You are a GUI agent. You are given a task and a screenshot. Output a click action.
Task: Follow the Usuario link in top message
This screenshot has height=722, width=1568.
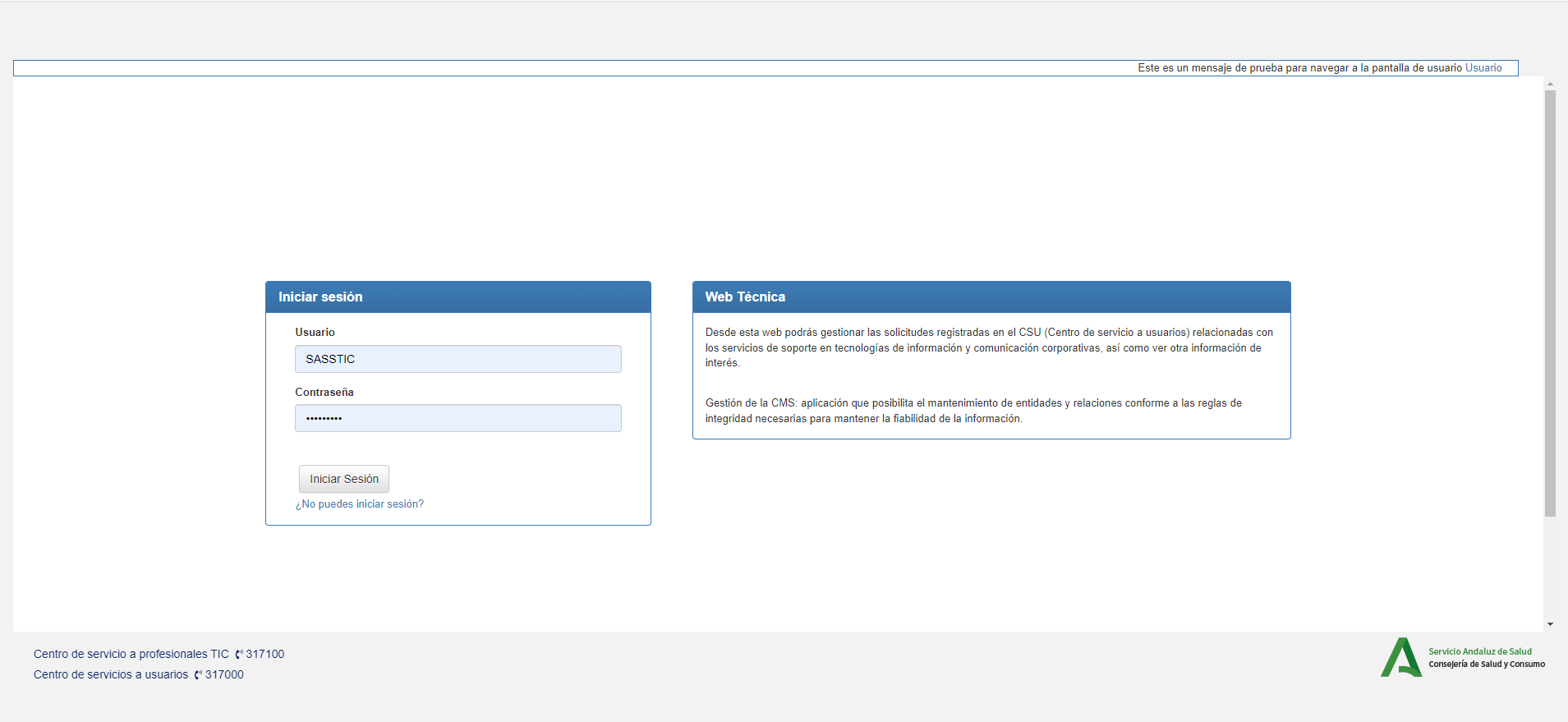(x=1483, y=68)
